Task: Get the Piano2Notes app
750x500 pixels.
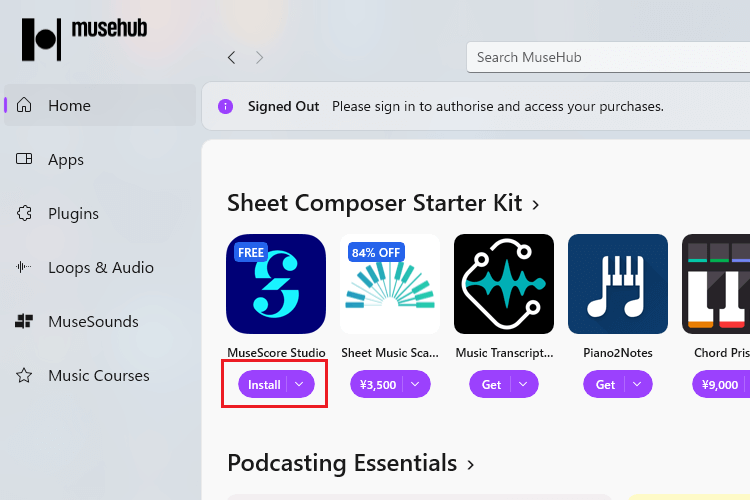Action: pos(605,385)
